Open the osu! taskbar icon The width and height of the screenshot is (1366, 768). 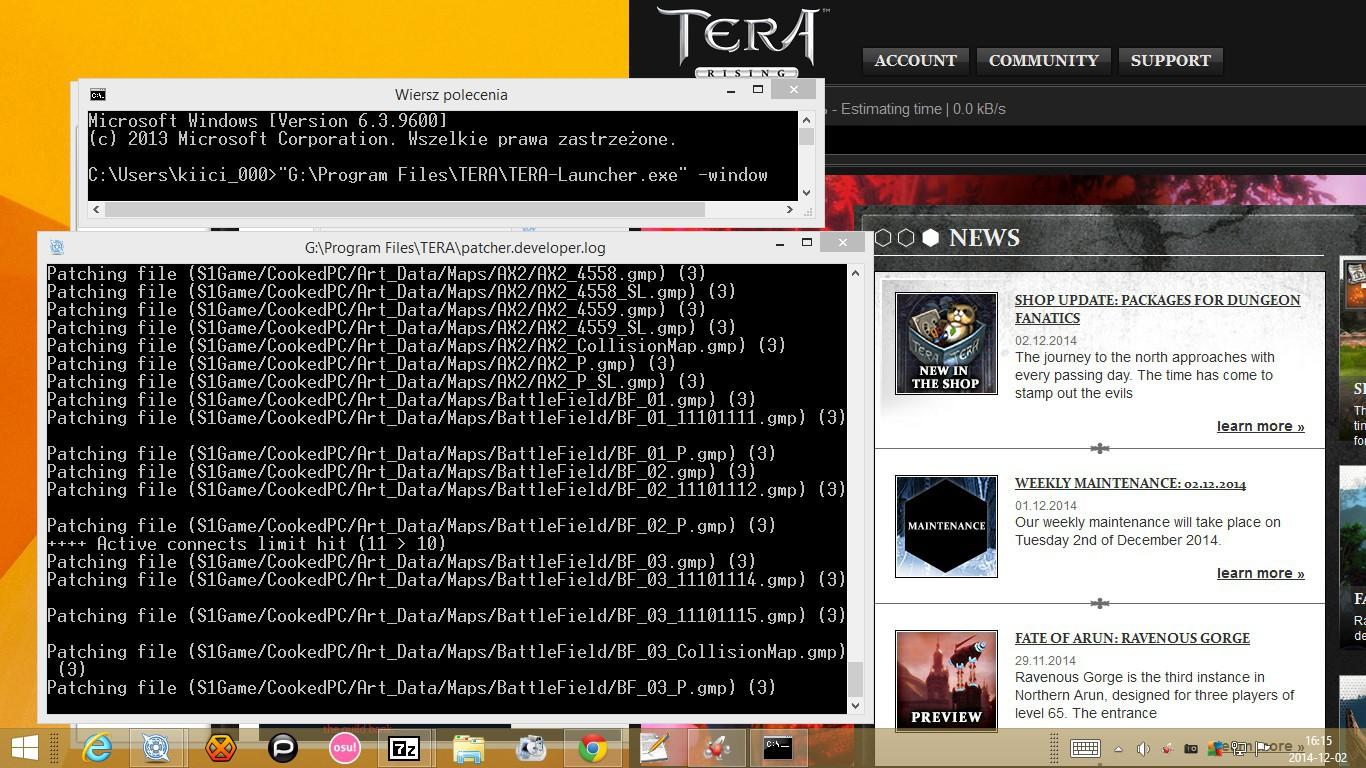click(x=344, y=747)
